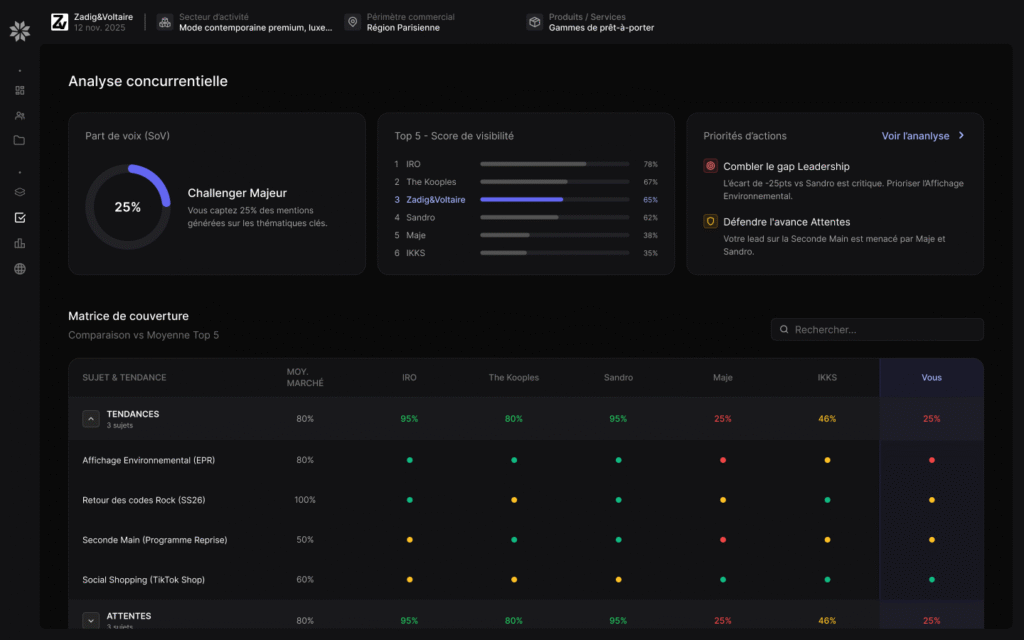
Task: Open the dashboard grid icon in sidebar
Action: click(20, 90)
